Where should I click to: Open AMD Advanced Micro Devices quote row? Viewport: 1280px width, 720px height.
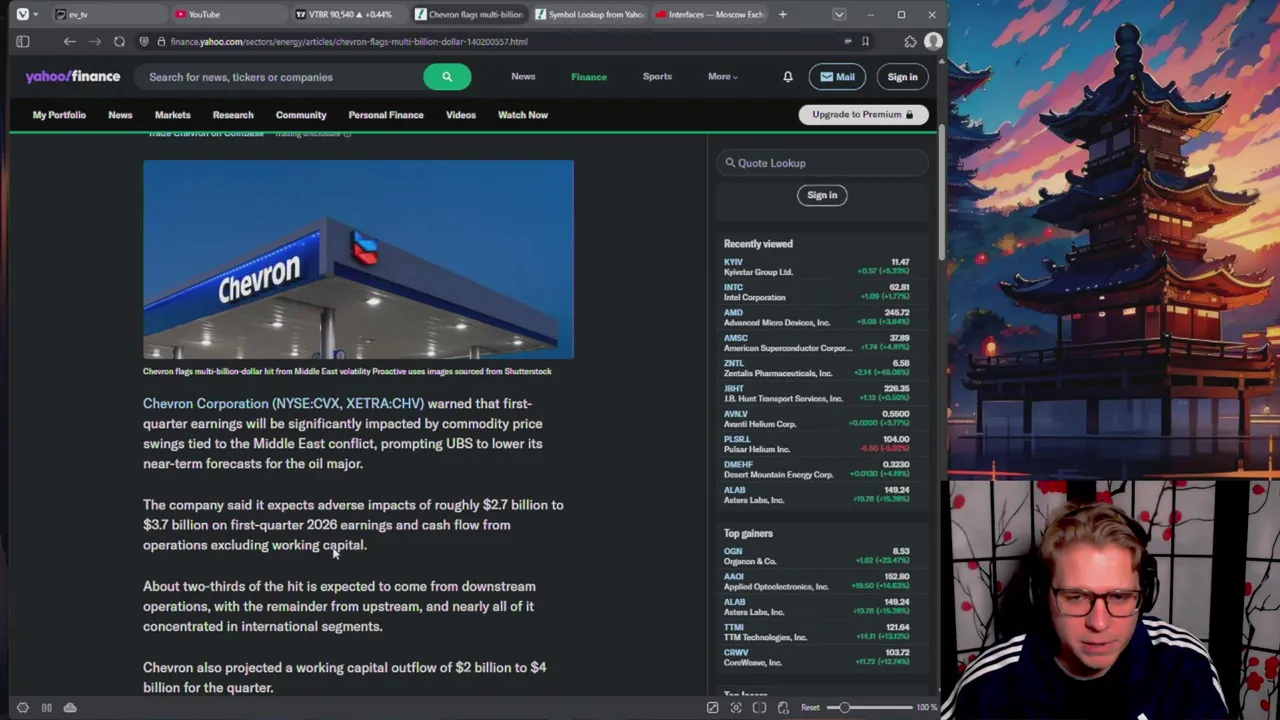point(816,318)
